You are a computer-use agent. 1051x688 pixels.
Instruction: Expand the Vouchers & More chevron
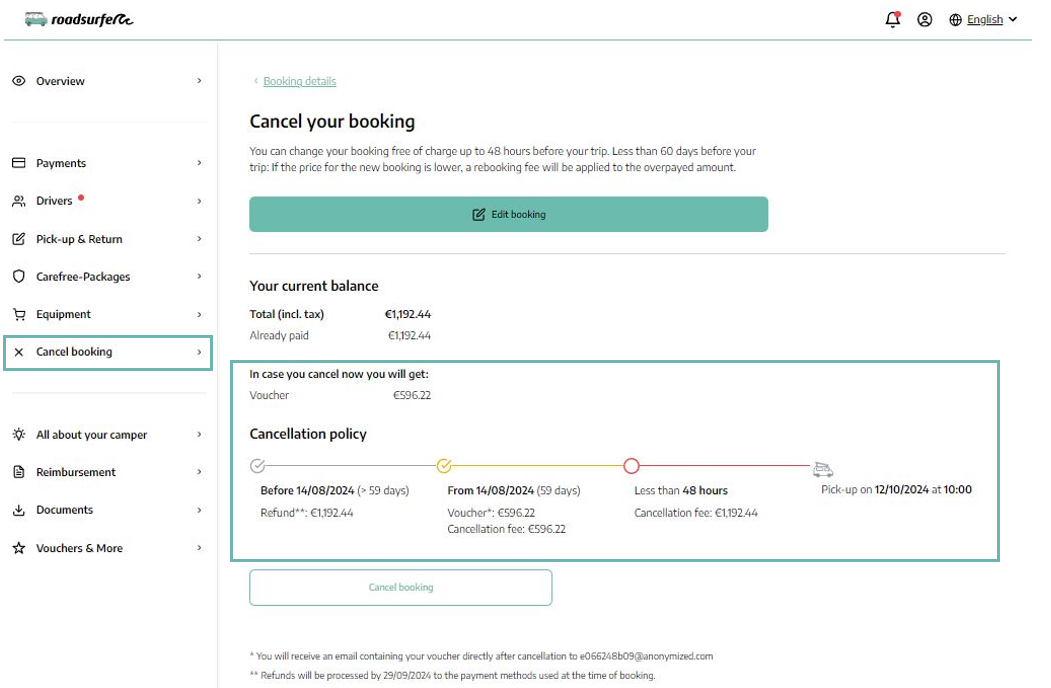pos(199,548)
